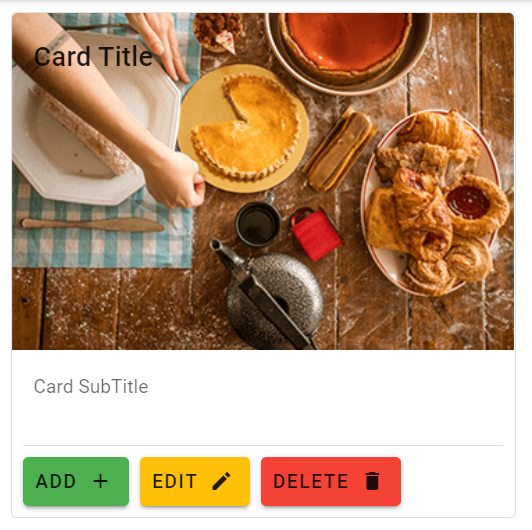The height and width of the screenshot is (530, 532).
Task: Click the yellow EDIT button label
Action: pyautogui.click(x=174, y=481)
